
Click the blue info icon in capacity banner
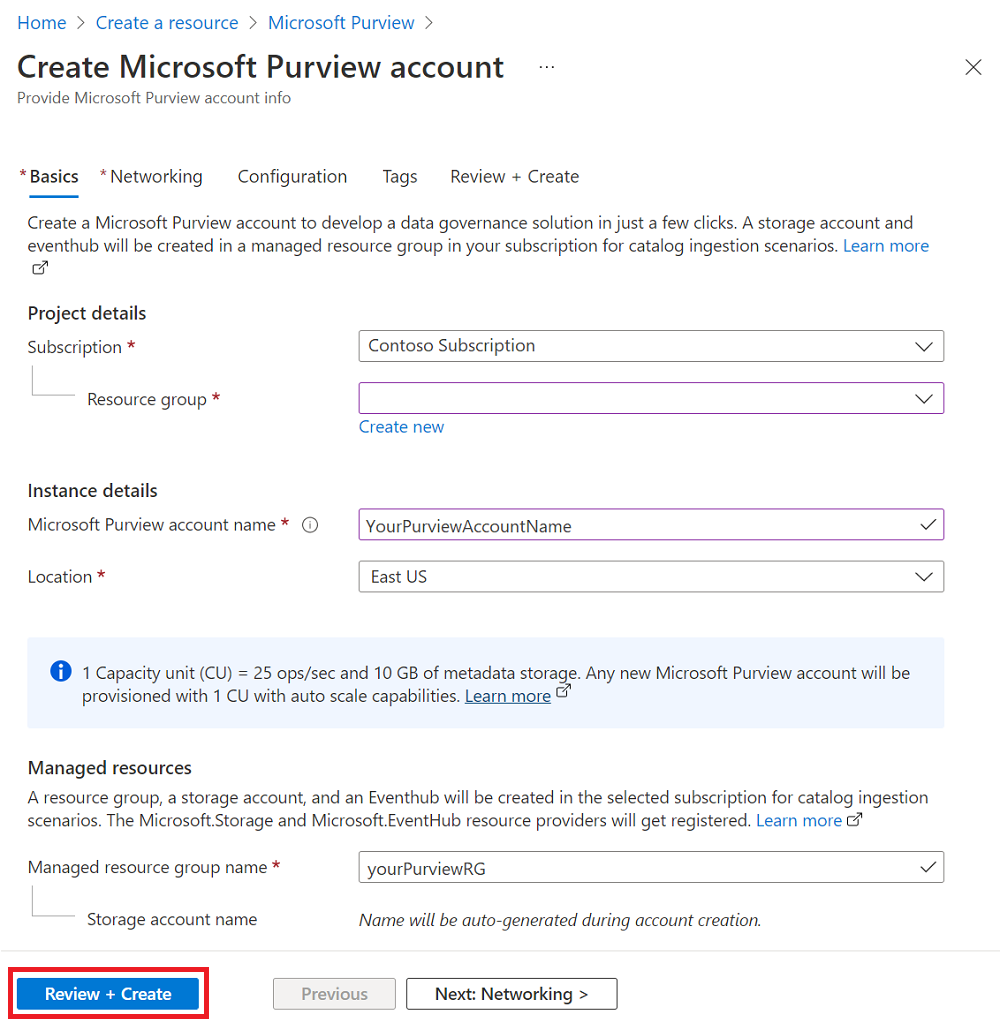60,672
